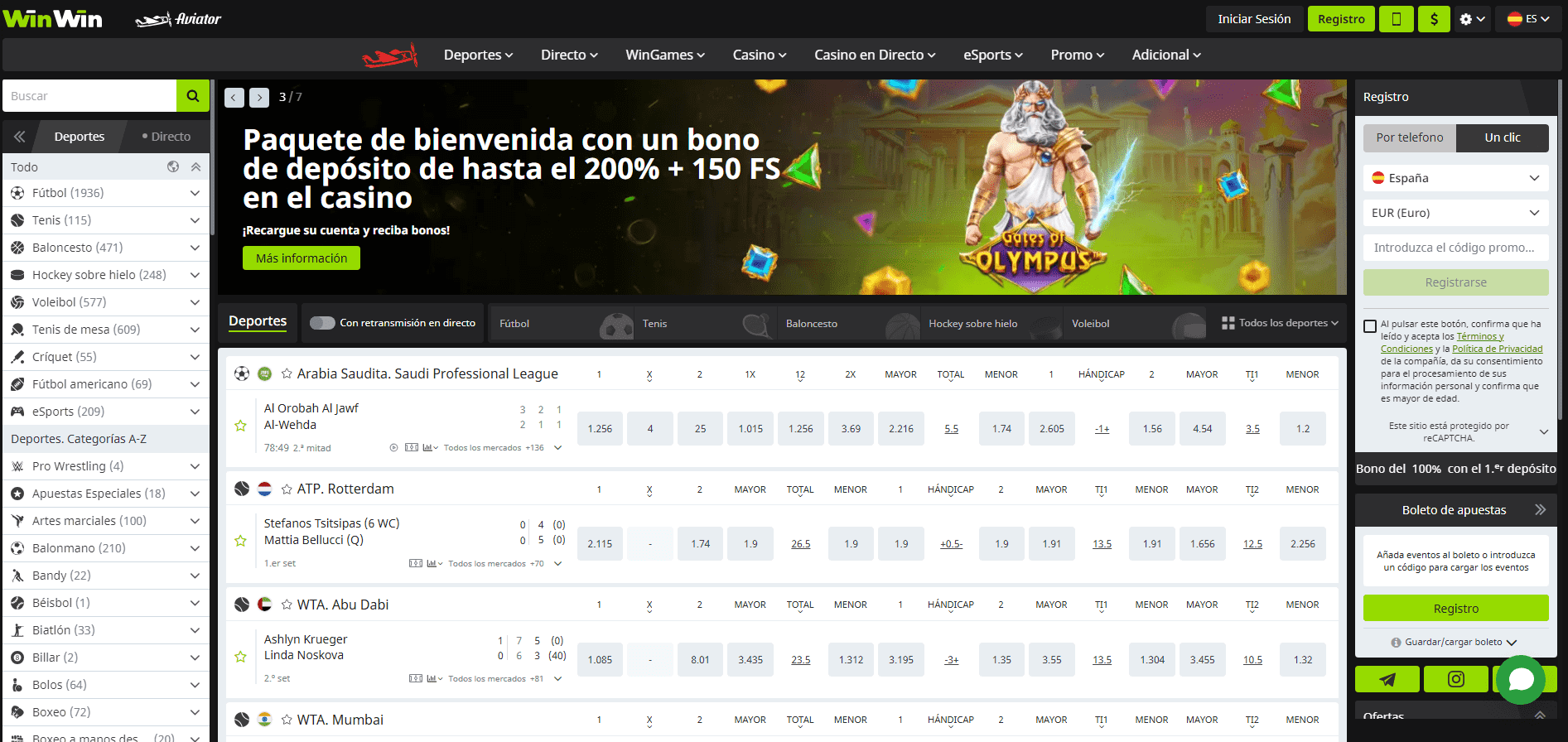Click the Registrarse button
The image size is (1568, 742).
[1456, 282]
